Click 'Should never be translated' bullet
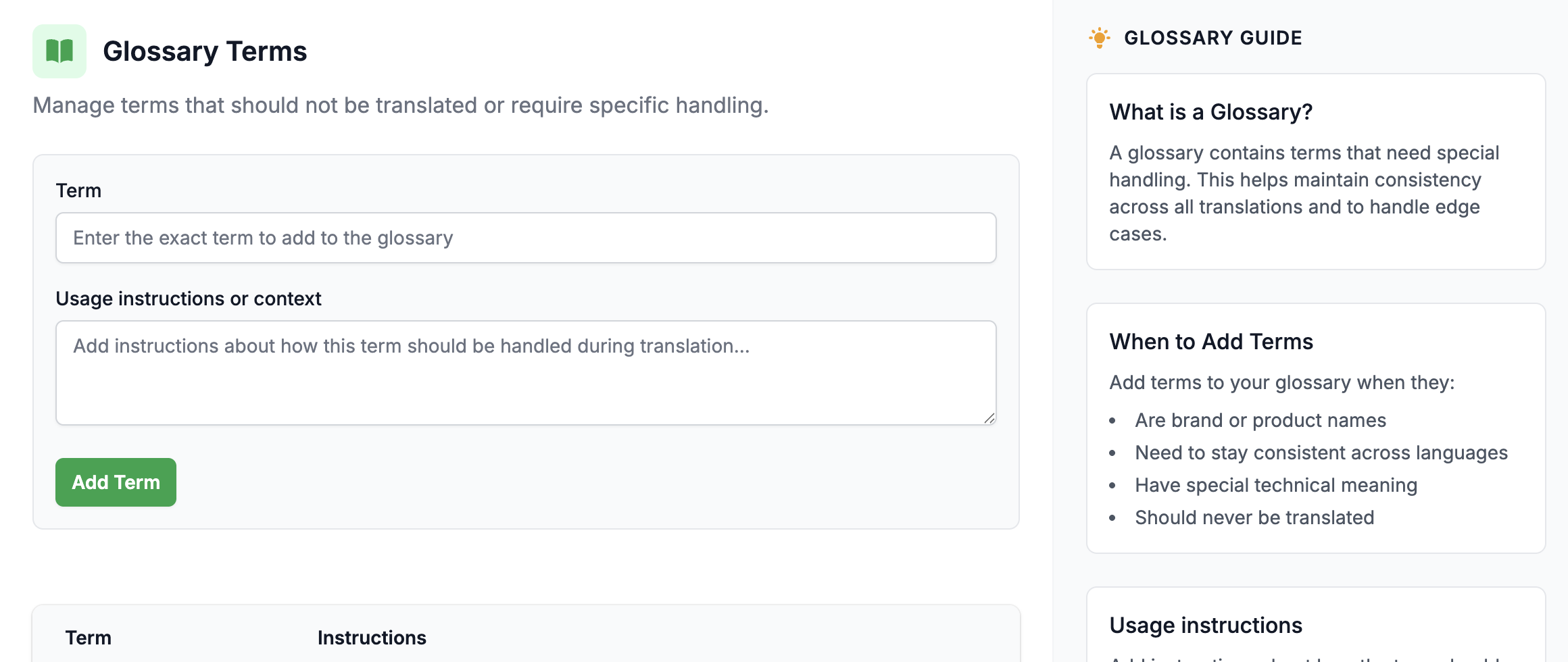1568x662 pixels. pos(1254,517)
